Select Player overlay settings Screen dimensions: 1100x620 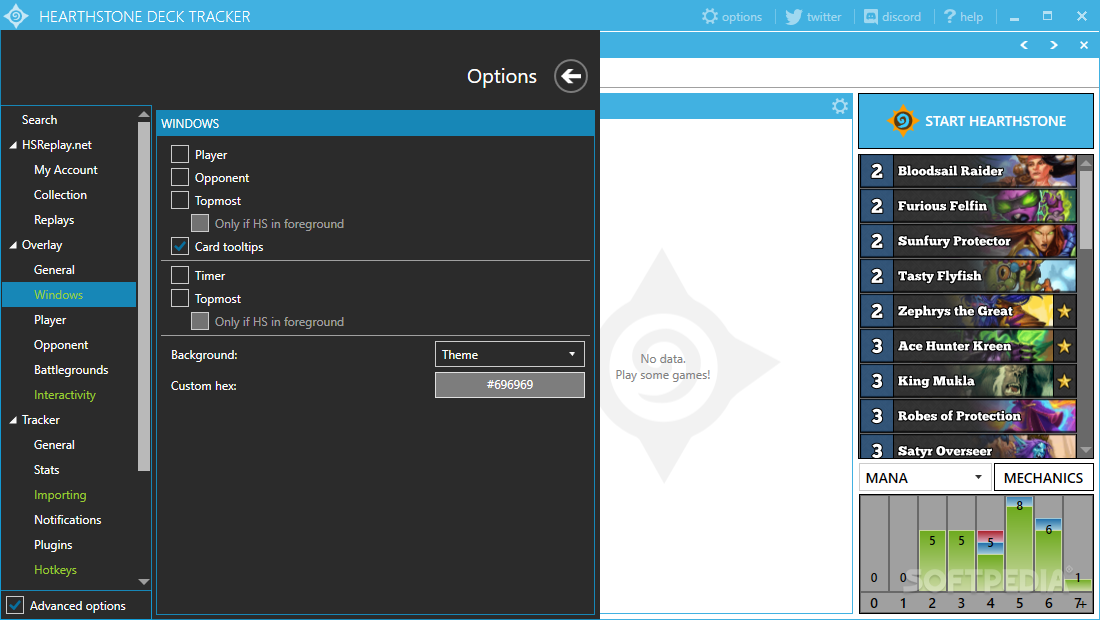point(50,320)
